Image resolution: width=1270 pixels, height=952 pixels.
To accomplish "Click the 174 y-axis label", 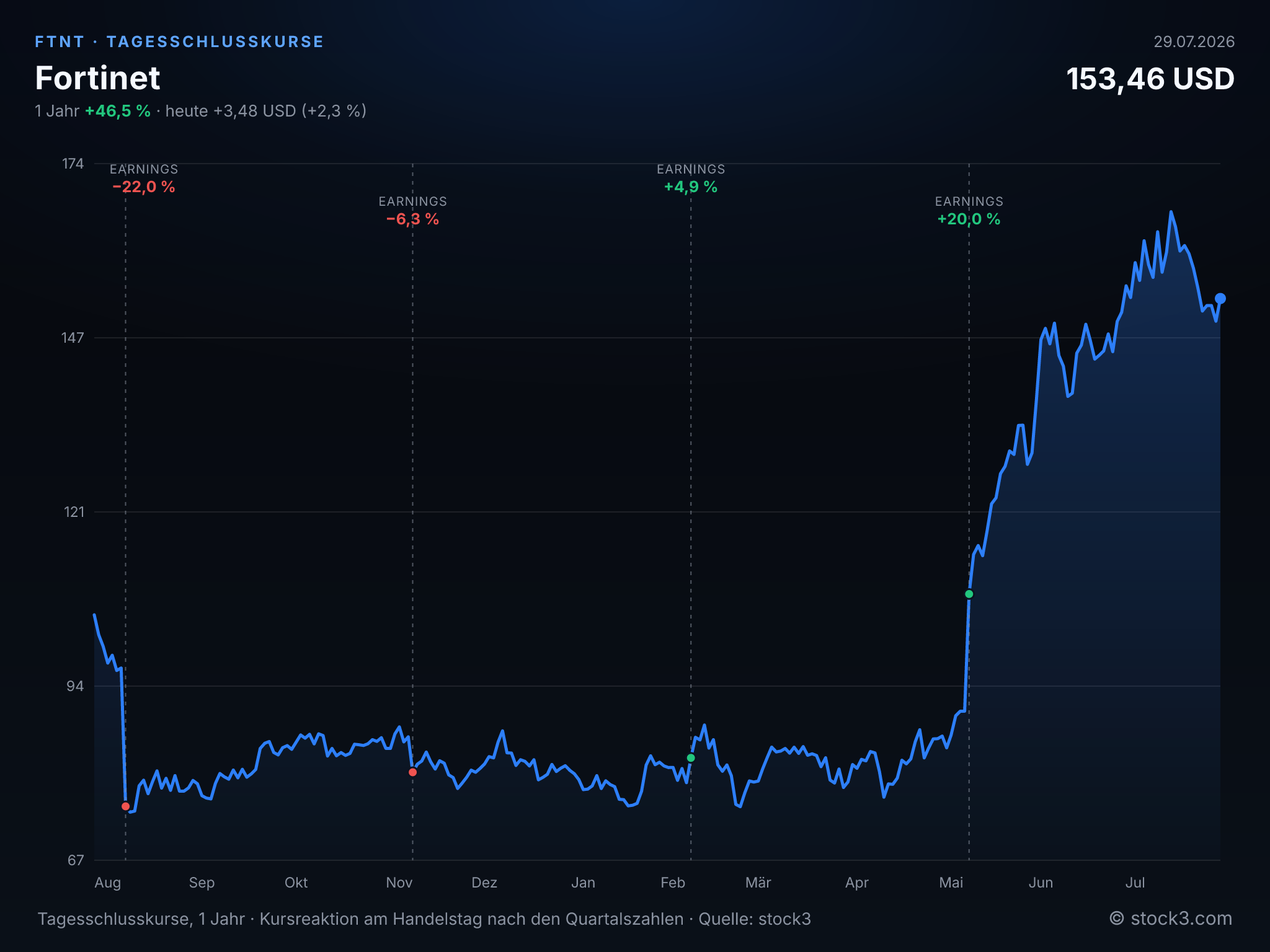I will [x=73, y=164].
